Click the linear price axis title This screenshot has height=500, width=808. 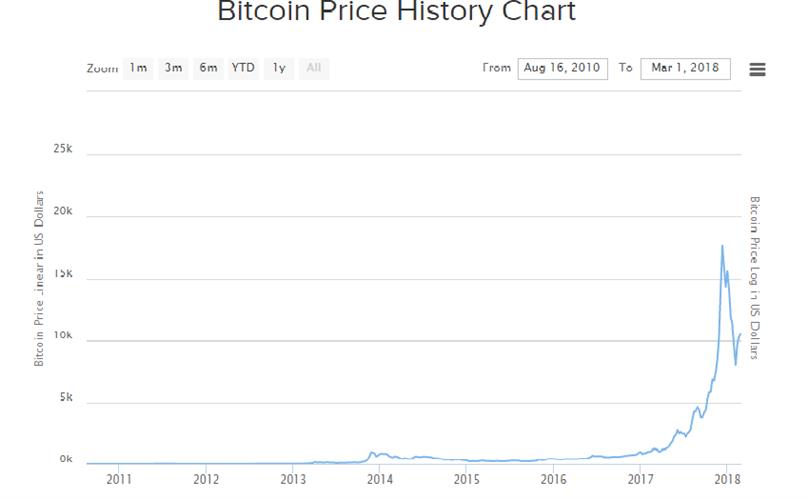pyautogui.click(x=41, y=277)
